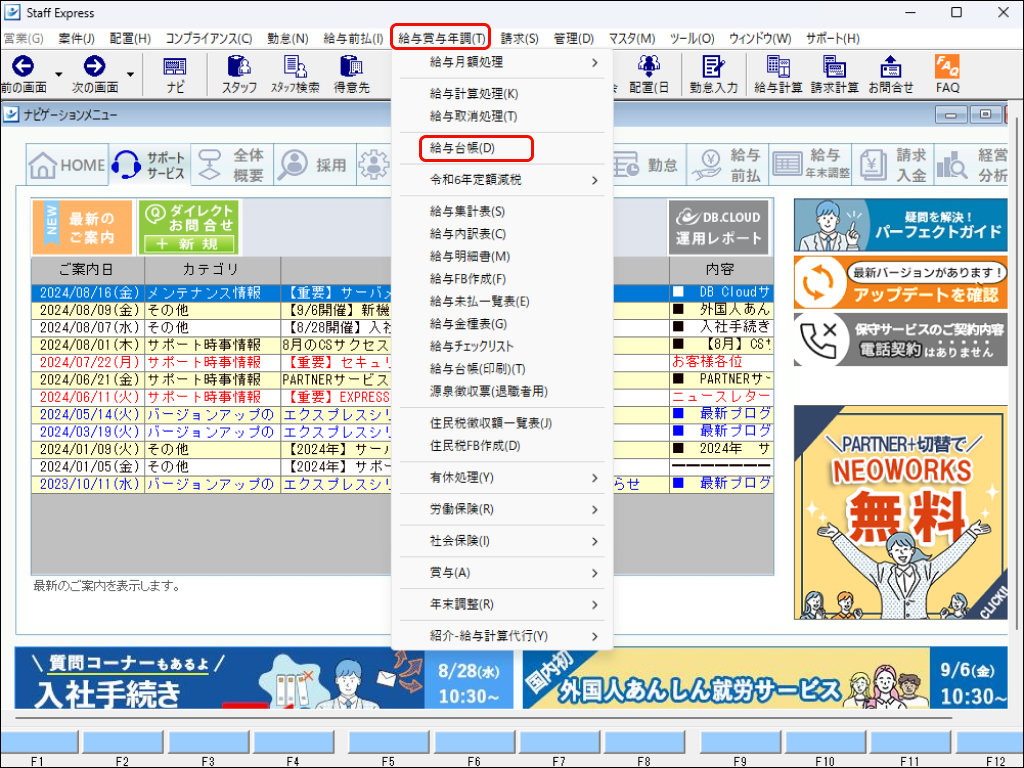
Task: Expand the 給与月額処理 submenu
Action: 502,62
